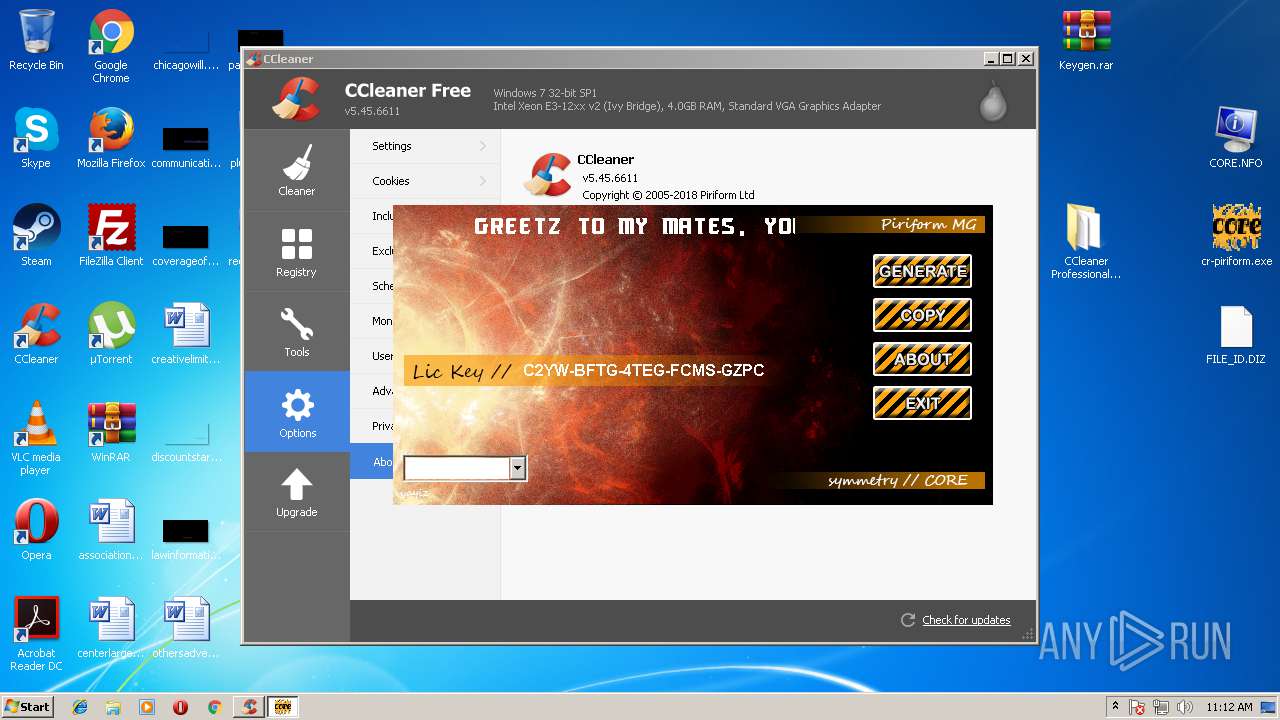Viewport: 1280px width, 720px height.
Task: Open Opera desktop shortcut
Action: coord(36,530)
